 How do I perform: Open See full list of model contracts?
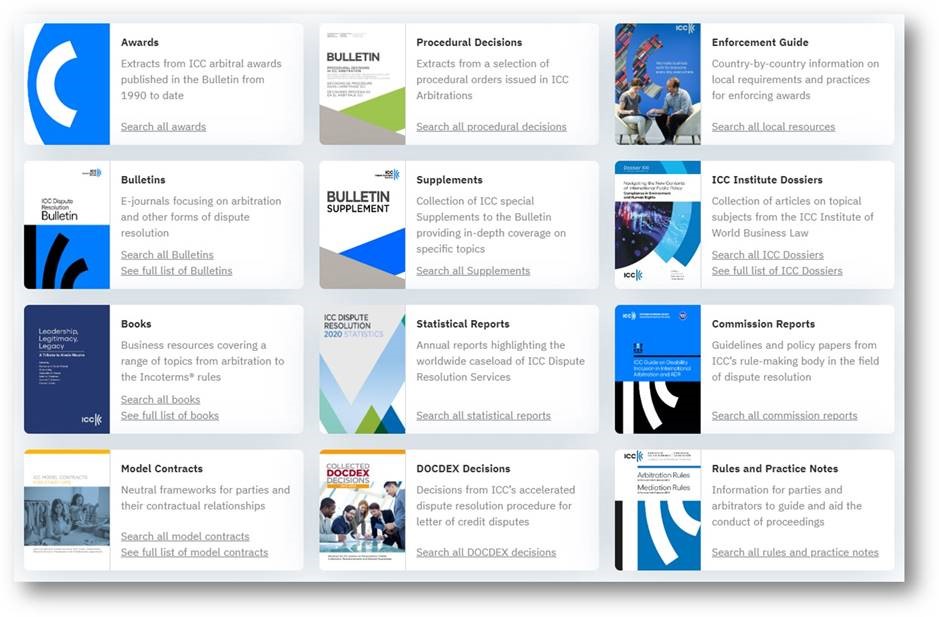(195, 552)
